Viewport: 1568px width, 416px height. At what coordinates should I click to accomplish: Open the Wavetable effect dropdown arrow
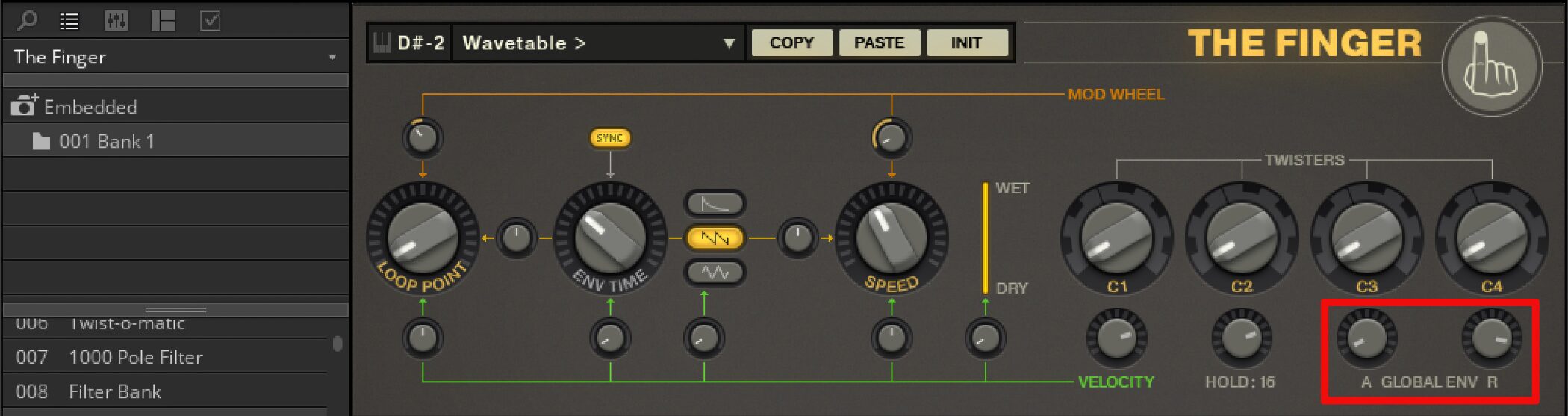point(729,43)
